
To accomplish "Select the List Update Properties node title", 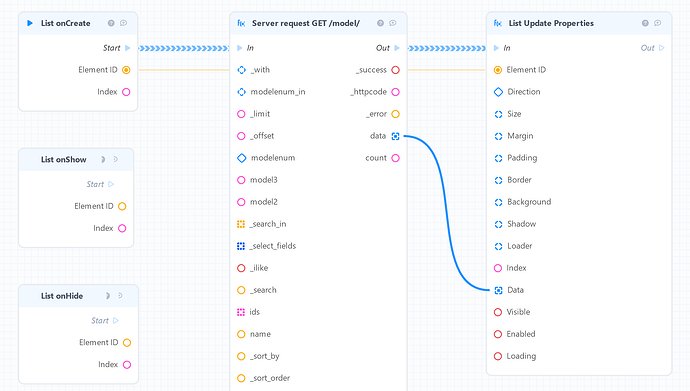I will 551,23.
